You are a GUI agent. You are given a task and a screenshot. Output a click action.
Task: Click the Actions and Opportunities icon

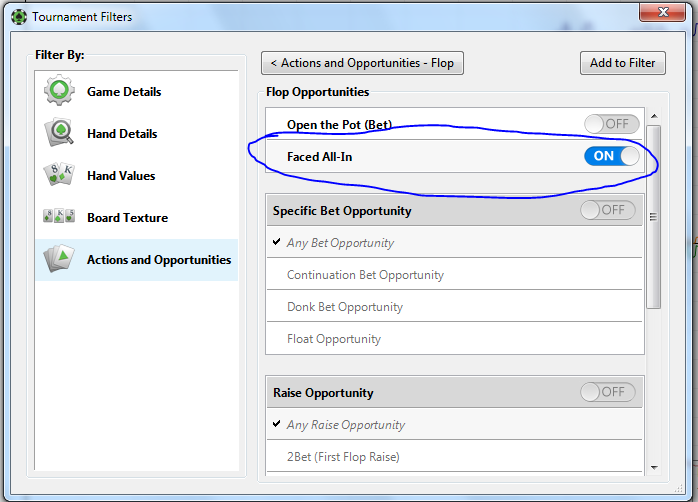(60, 260)
